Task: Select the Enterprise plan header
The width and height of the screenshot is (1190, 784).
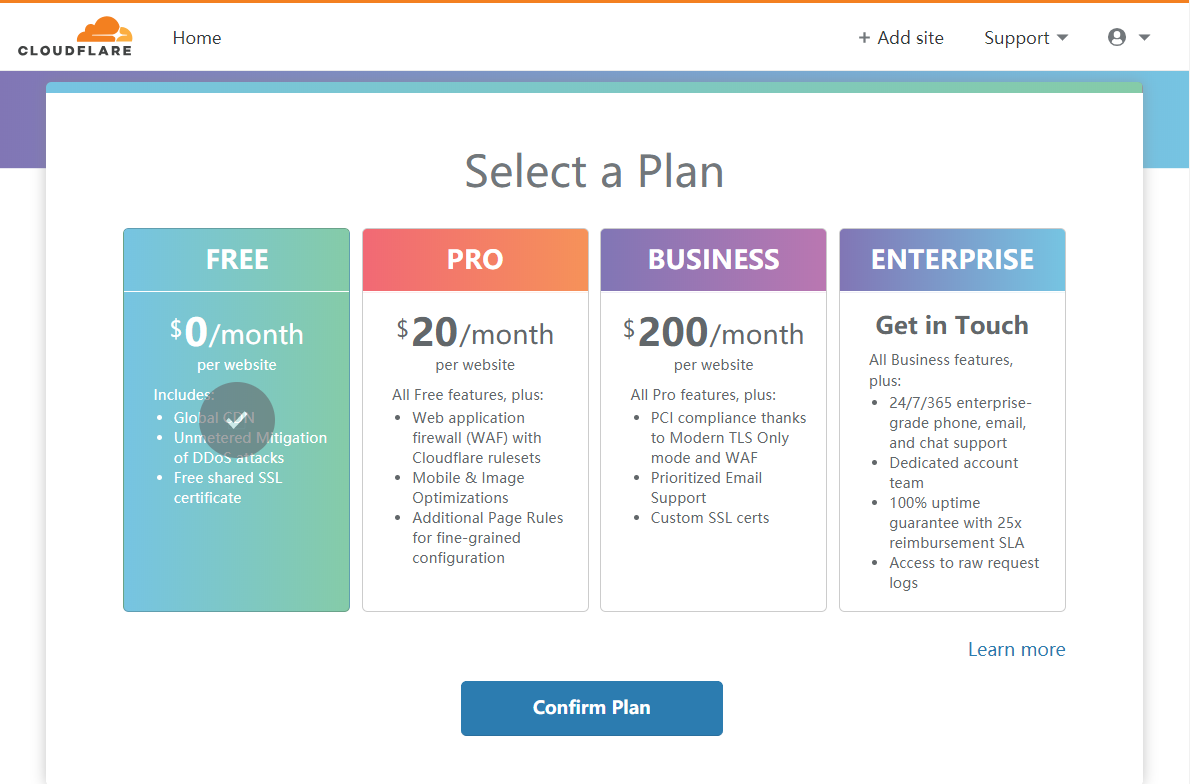Action: (x=952, y=260)
